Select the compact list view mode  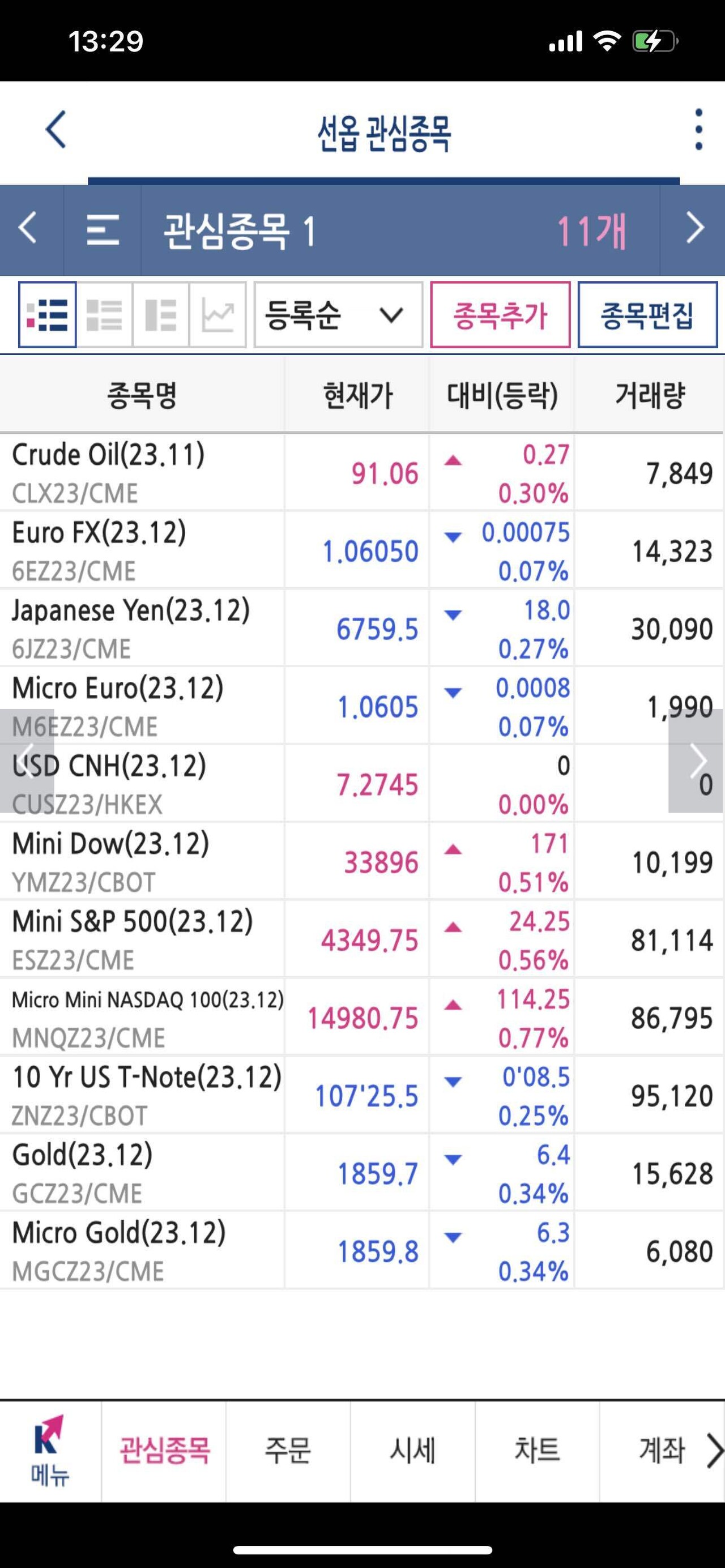pyautogui.click(x=48, y=315)
